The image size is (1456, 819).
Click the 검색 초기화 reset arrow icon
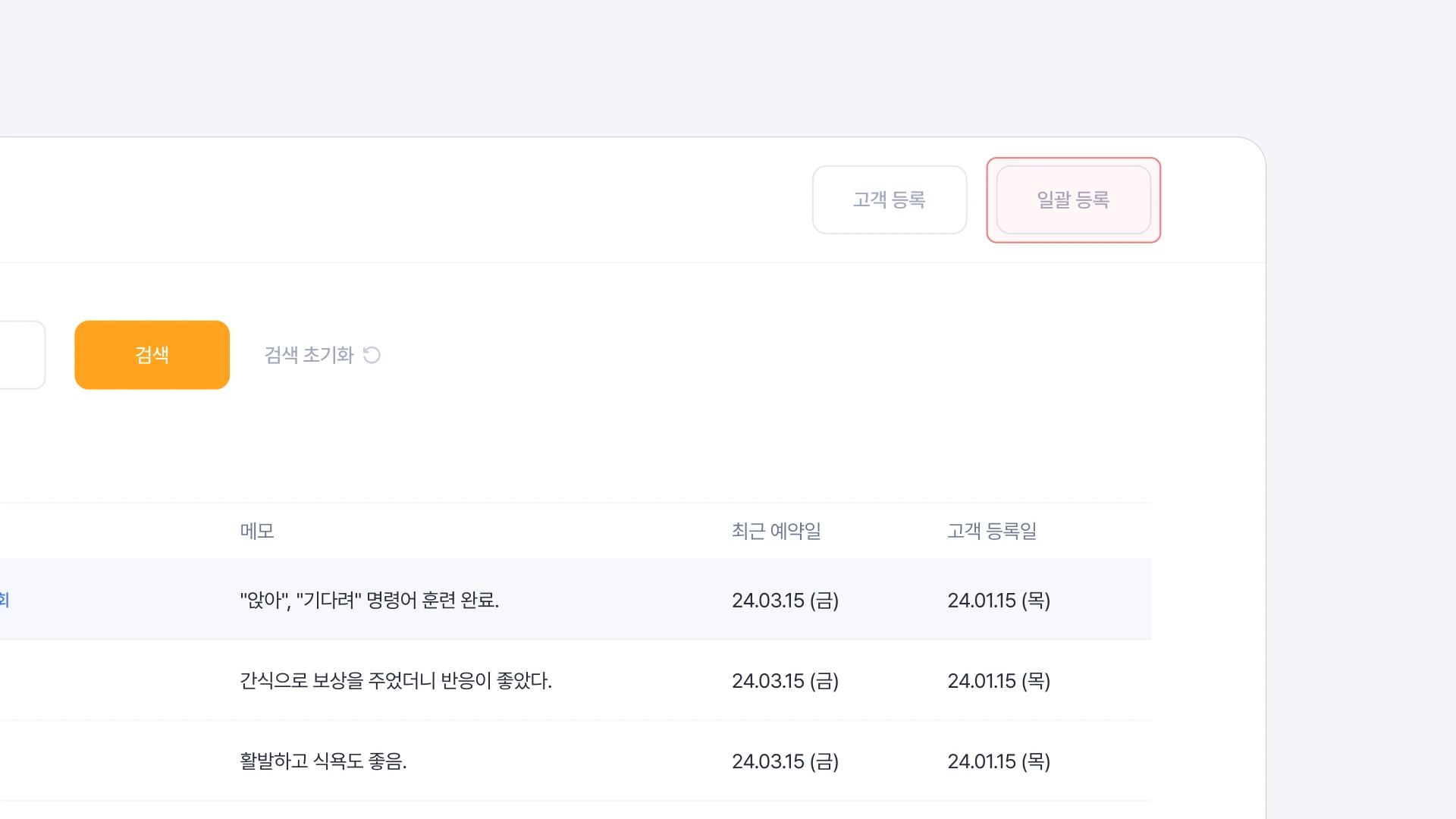click(x=372, y=355)
